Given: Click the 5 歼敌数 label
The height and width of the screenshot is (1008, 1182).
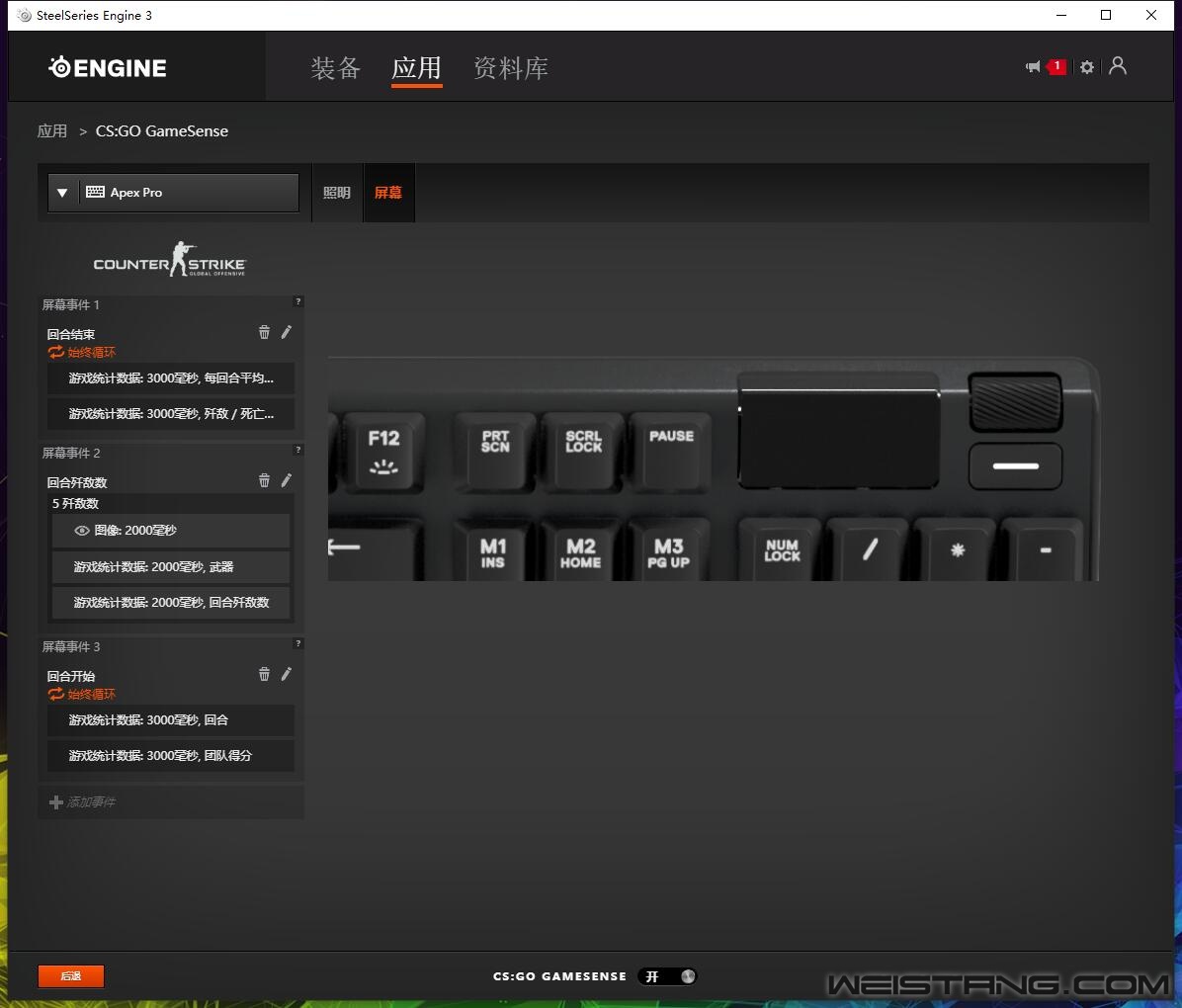Looking at the screenshot, I should point(75,504).
